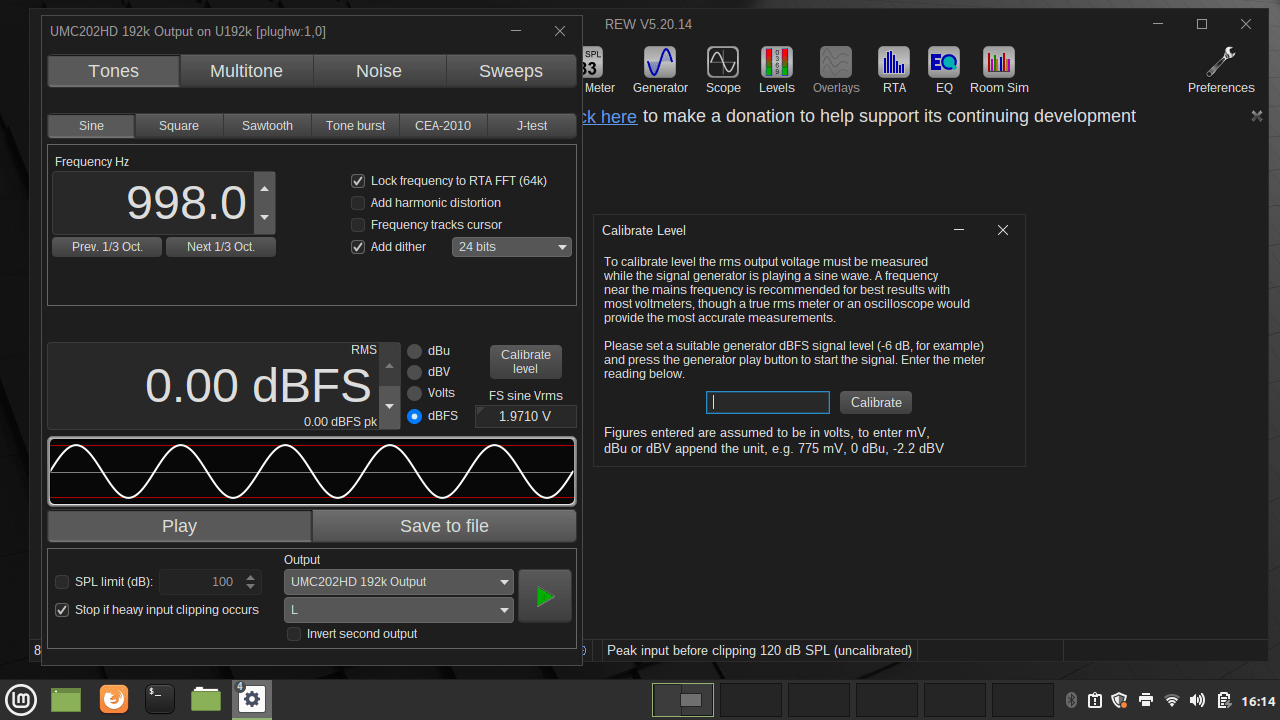Disable Add dither checkbox
1280x720 pixels.
click(358, 247)
